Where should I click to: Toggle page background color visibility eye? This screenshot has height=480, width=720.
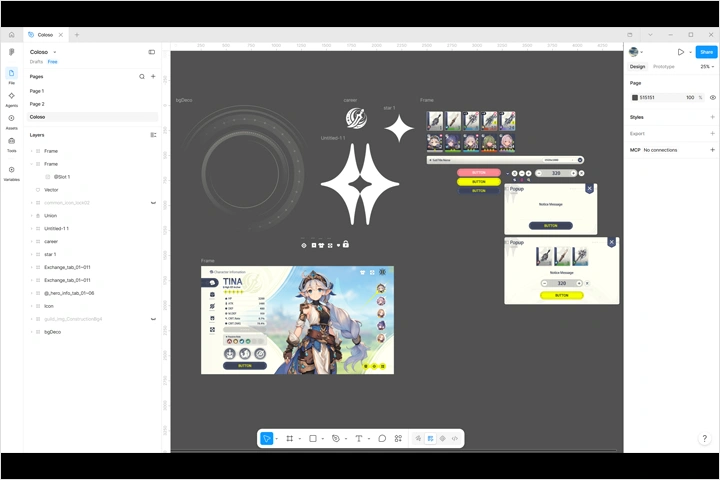713,97
